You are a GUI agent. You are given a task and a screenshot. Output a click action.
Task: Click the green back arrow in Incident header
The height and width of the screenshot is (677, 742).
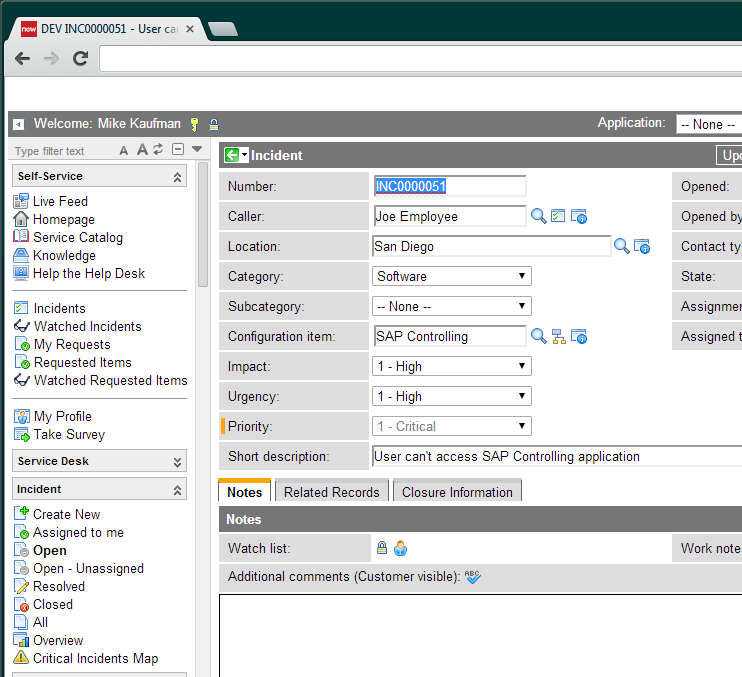232,155
